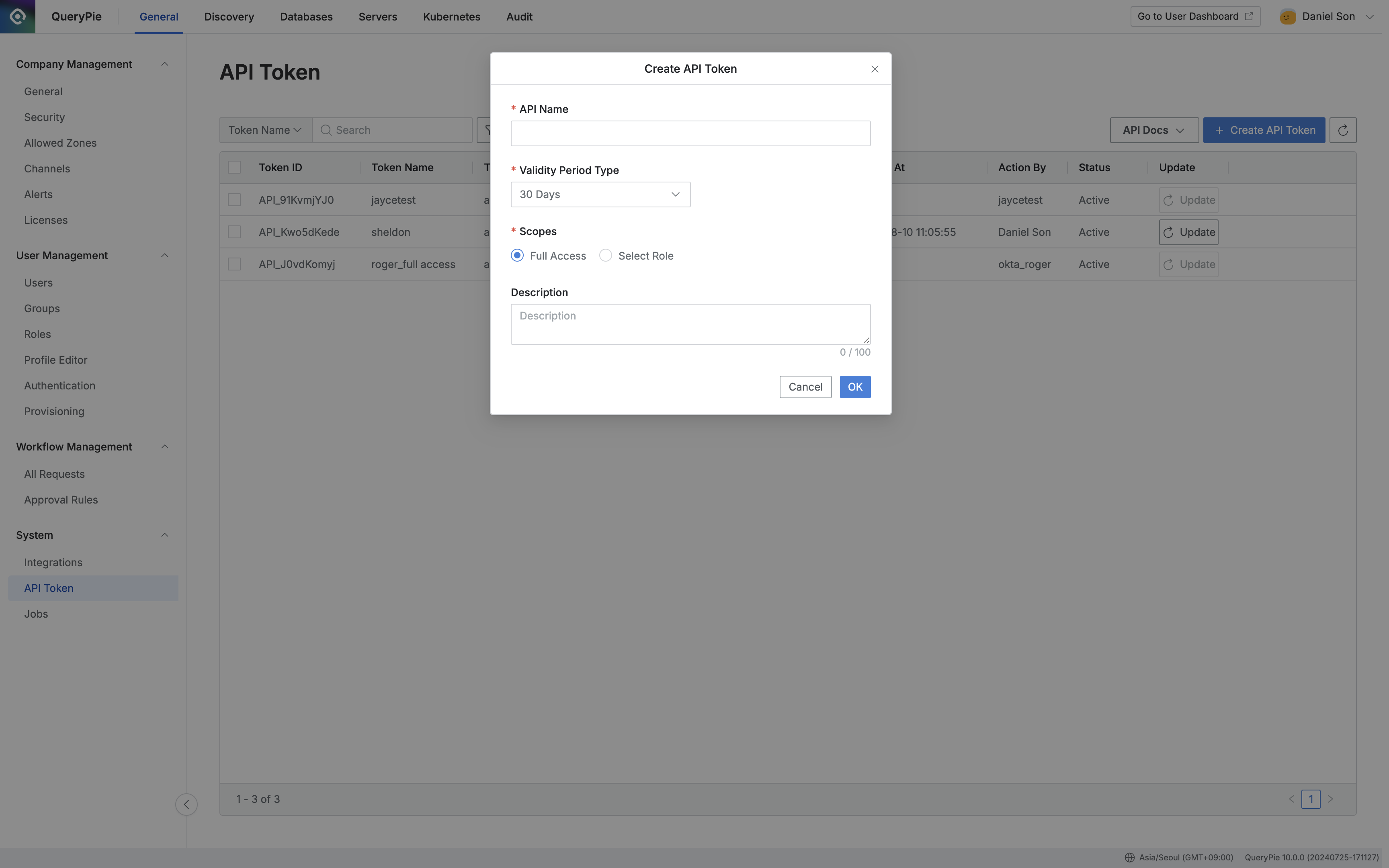Image resolution: width=1389 pixels, height=868 pixels.
Task: Click the token Search field
Action: click(x=393, y=130)
